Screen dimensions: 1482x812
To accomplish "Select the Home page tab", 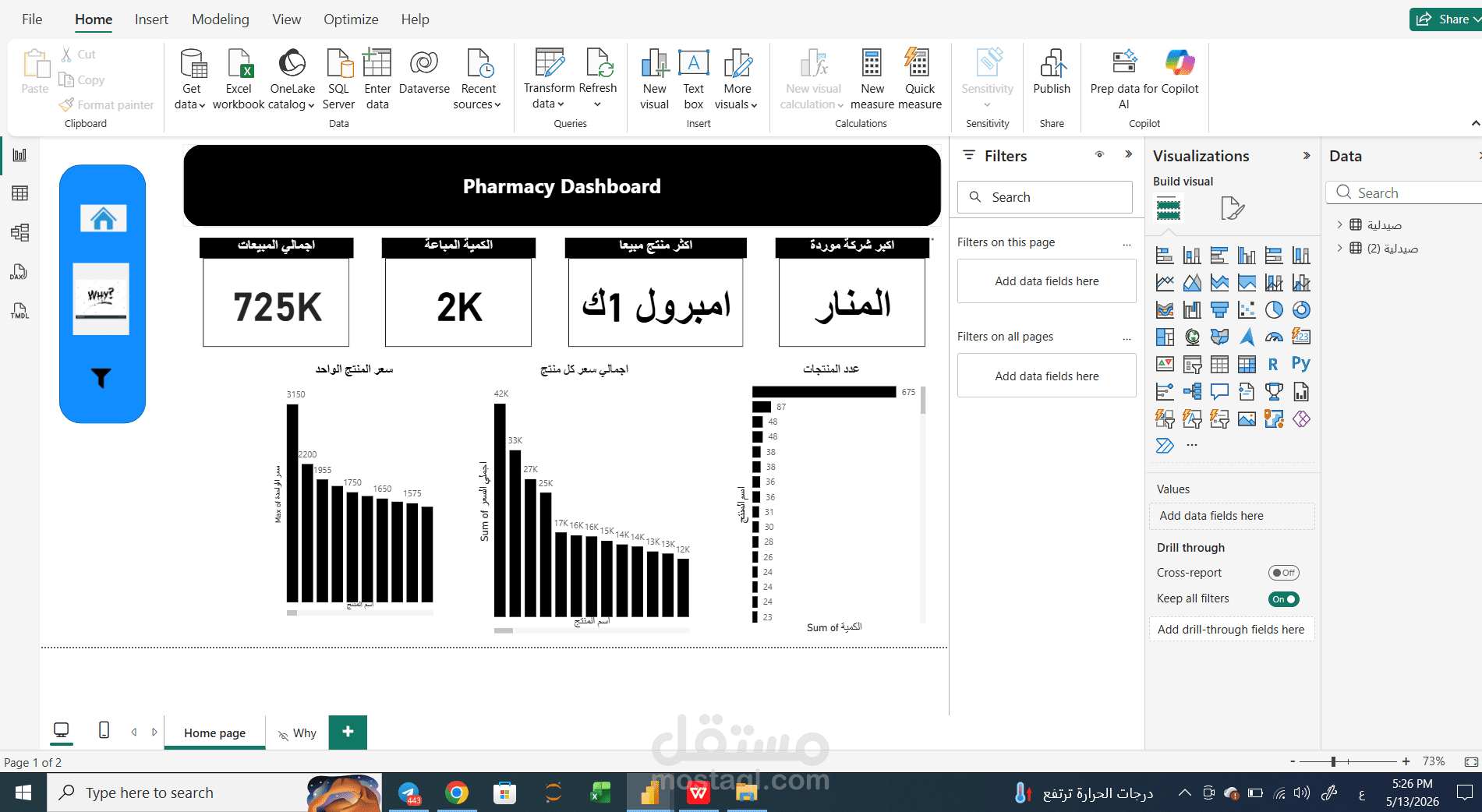I will point(214,733).
